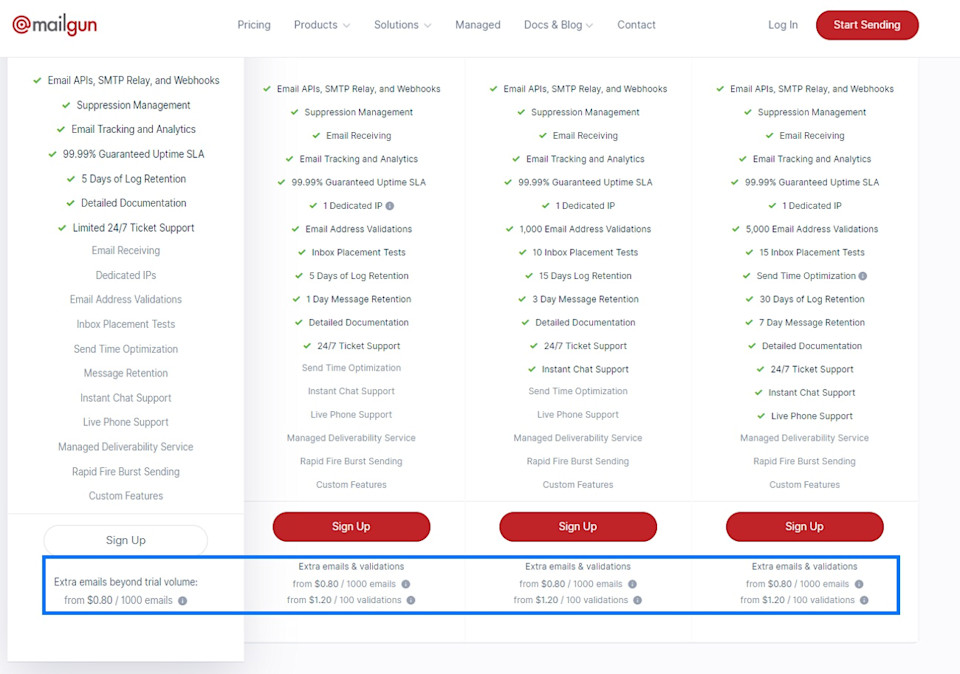Click the greyed-out Dedicated IPs text
This screenshot has width=960, height=674.
click(x=126, y=275)
